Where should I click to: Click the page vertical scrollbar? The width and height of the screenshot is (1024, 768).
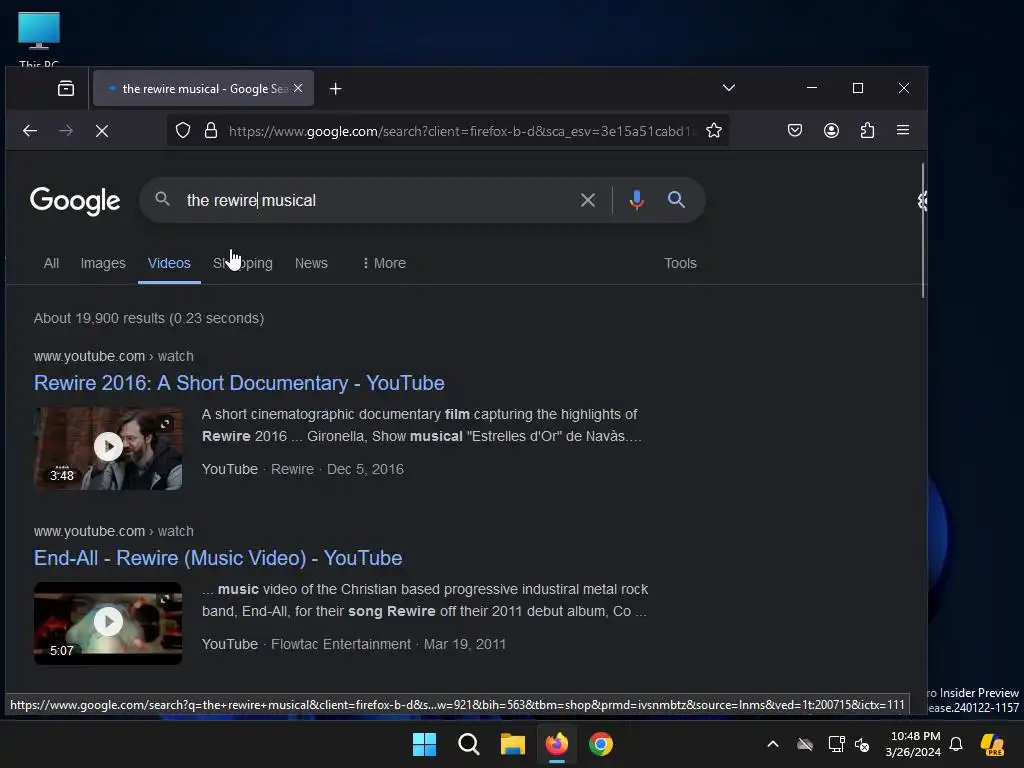(923, 230)
